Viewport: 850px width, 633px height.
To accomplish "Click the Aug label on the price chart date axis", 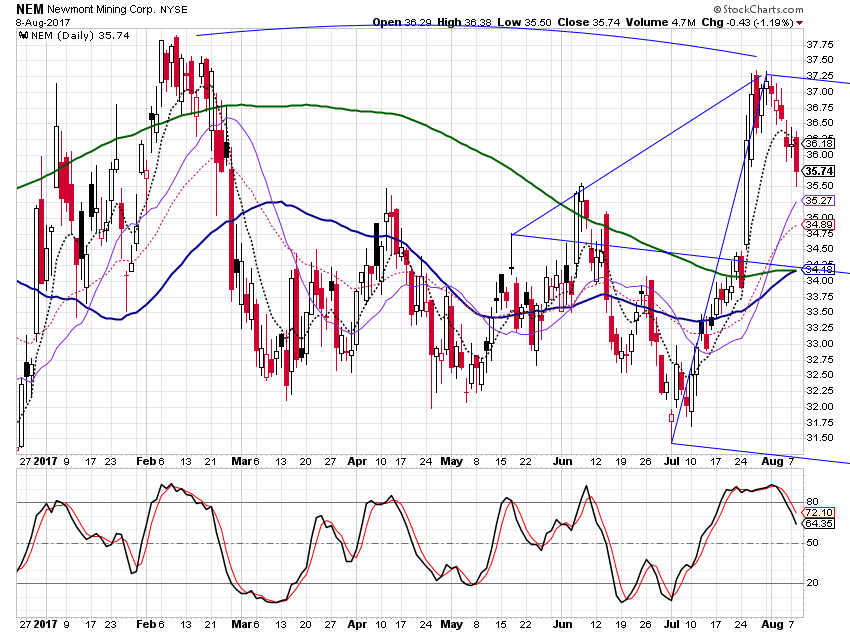I will 772,461.
